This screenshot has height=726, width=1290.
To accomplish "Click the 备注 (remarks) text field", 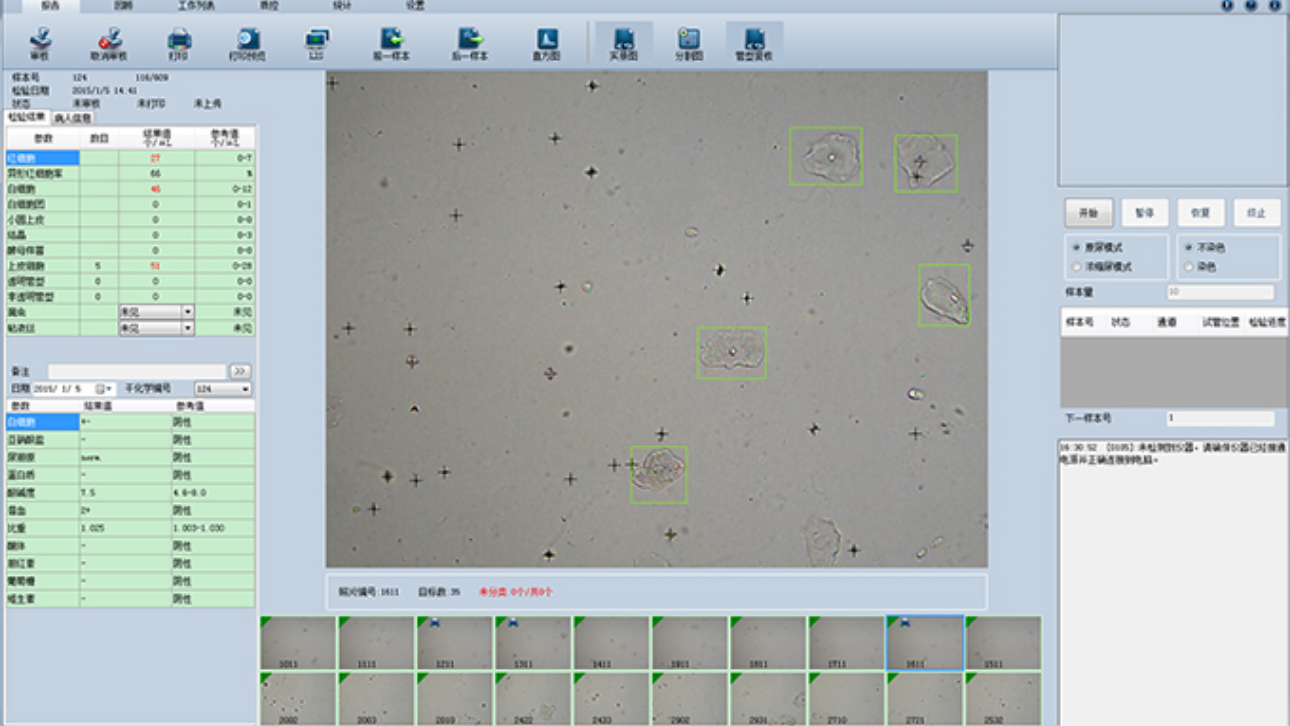I will coord(137,372).
